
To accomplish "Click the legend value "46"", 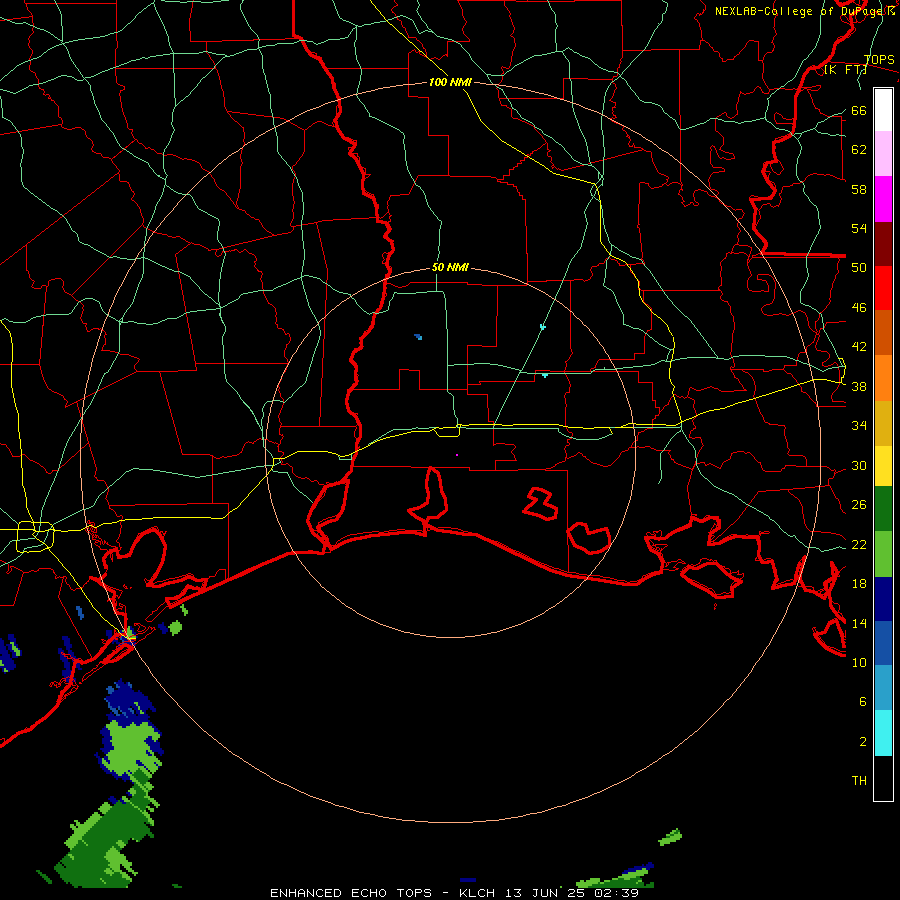I will pyautogui.click(x=859, y=308).
